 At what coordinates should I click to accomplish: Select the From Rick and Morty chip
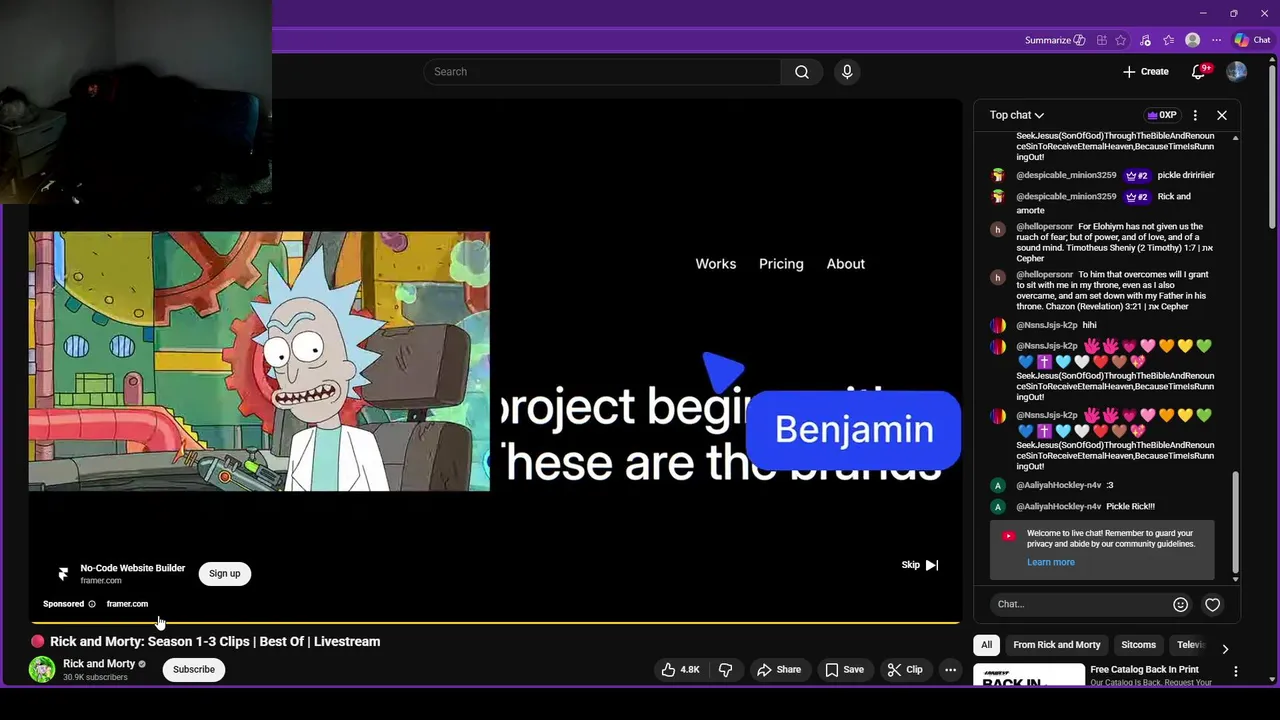(x=1056, y=645)
